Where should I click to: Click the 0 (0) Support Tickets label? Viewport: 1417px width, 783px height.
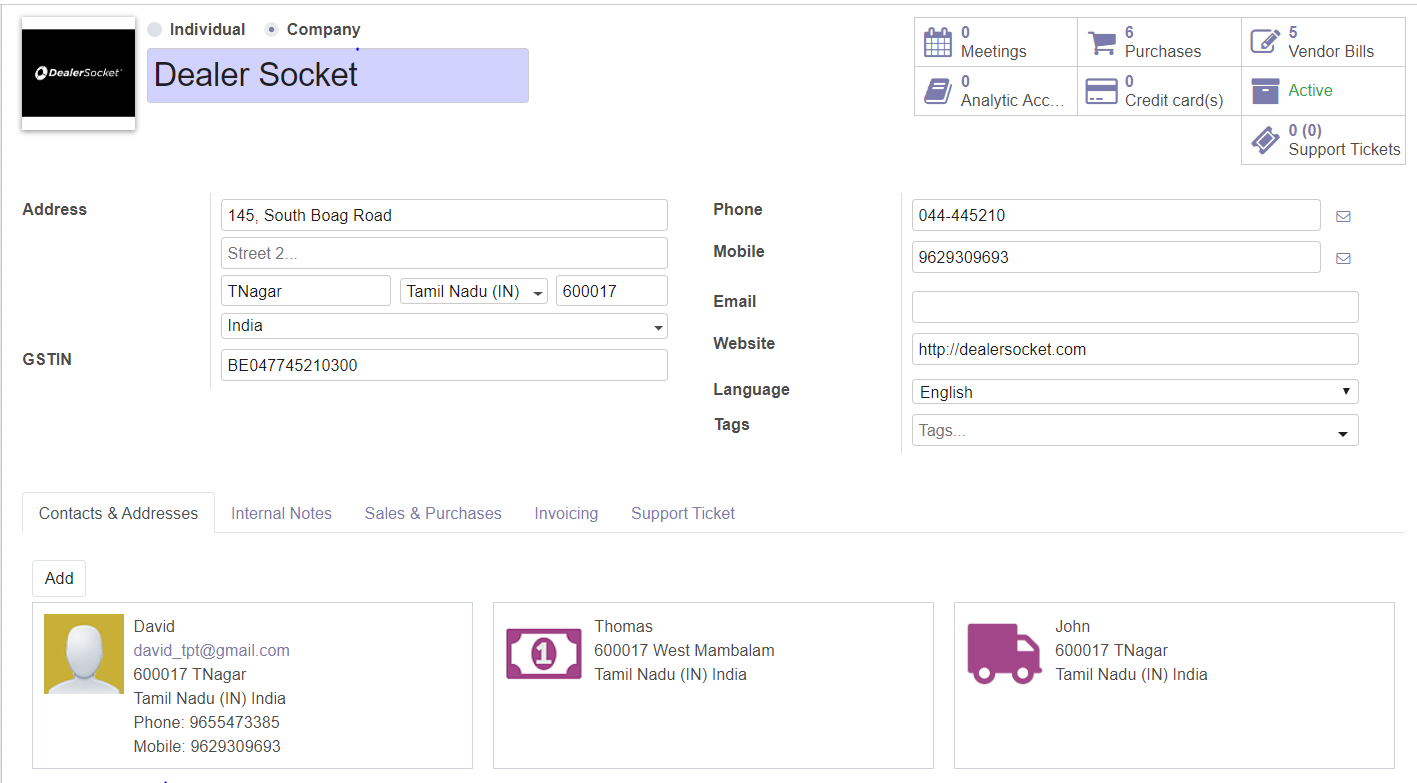1344,140
